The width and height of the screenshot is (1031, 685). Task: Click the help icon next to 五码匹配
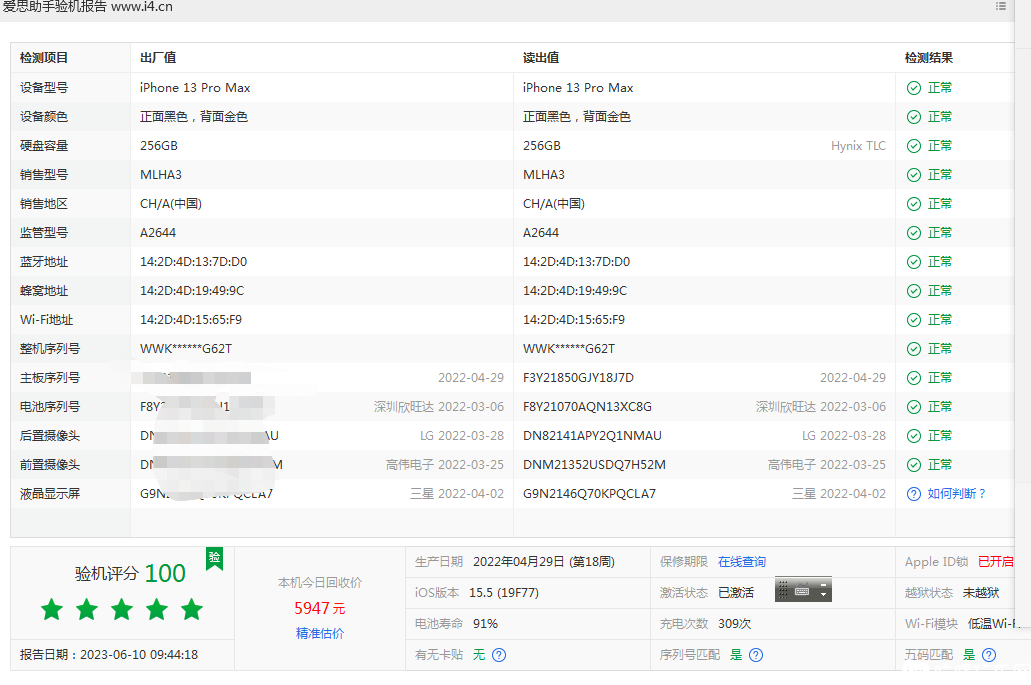[989, 655]
